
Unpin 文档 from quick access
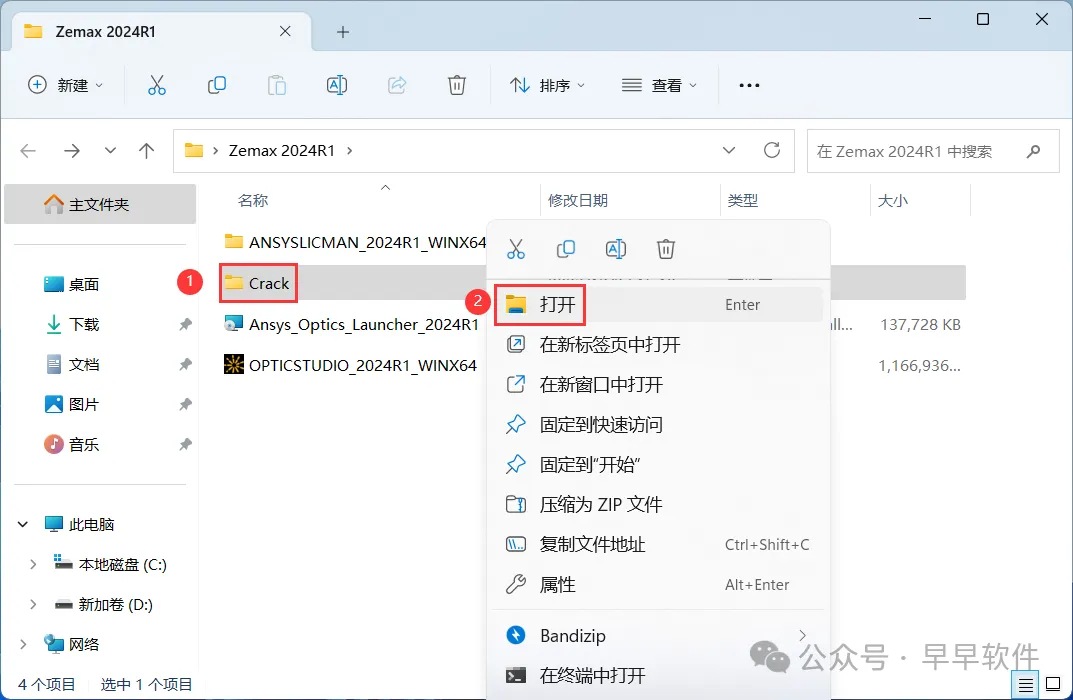(x=185, y=365)
